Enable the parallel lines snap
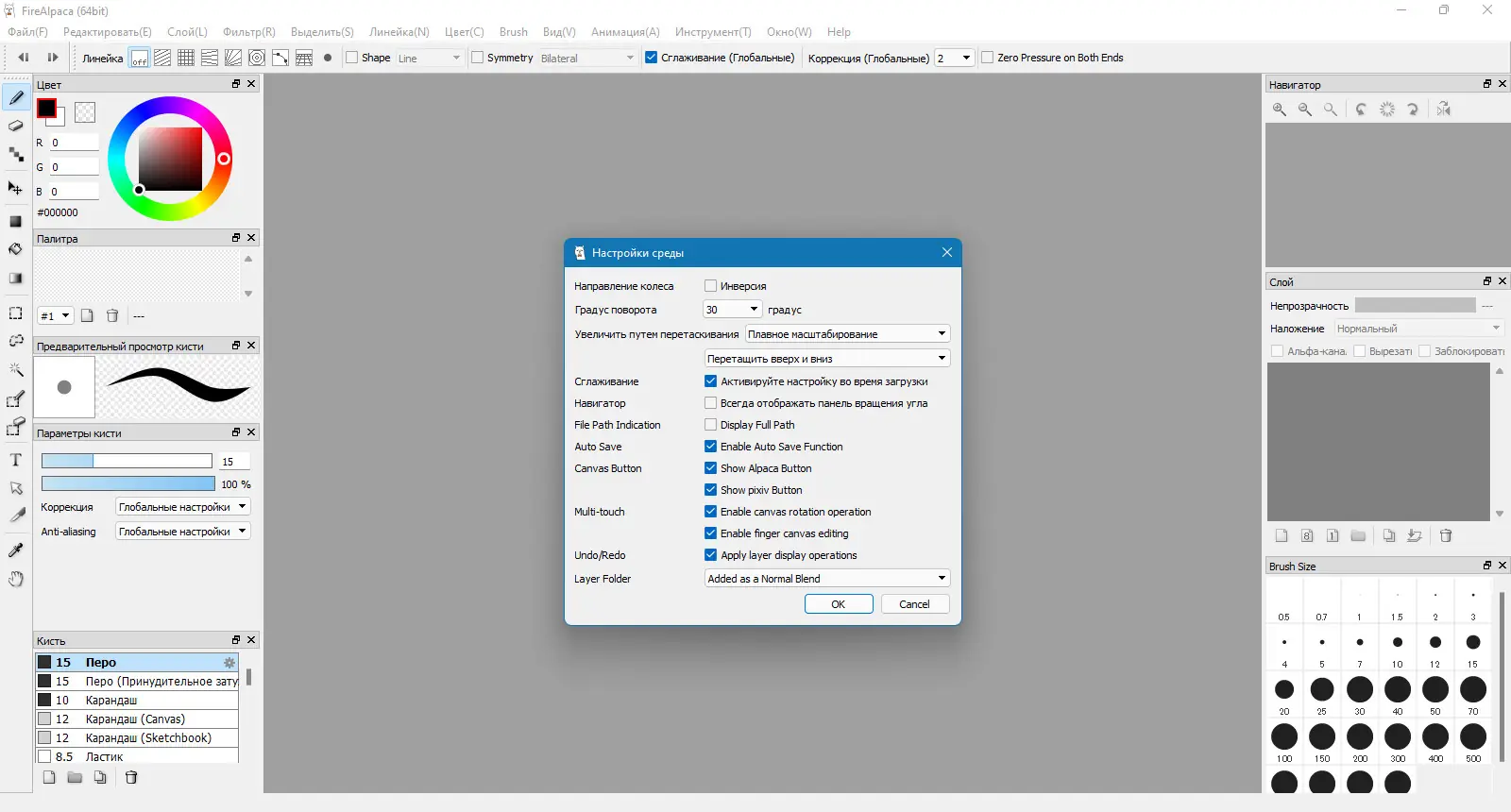The image size is (1511, 812). (162, 58)
